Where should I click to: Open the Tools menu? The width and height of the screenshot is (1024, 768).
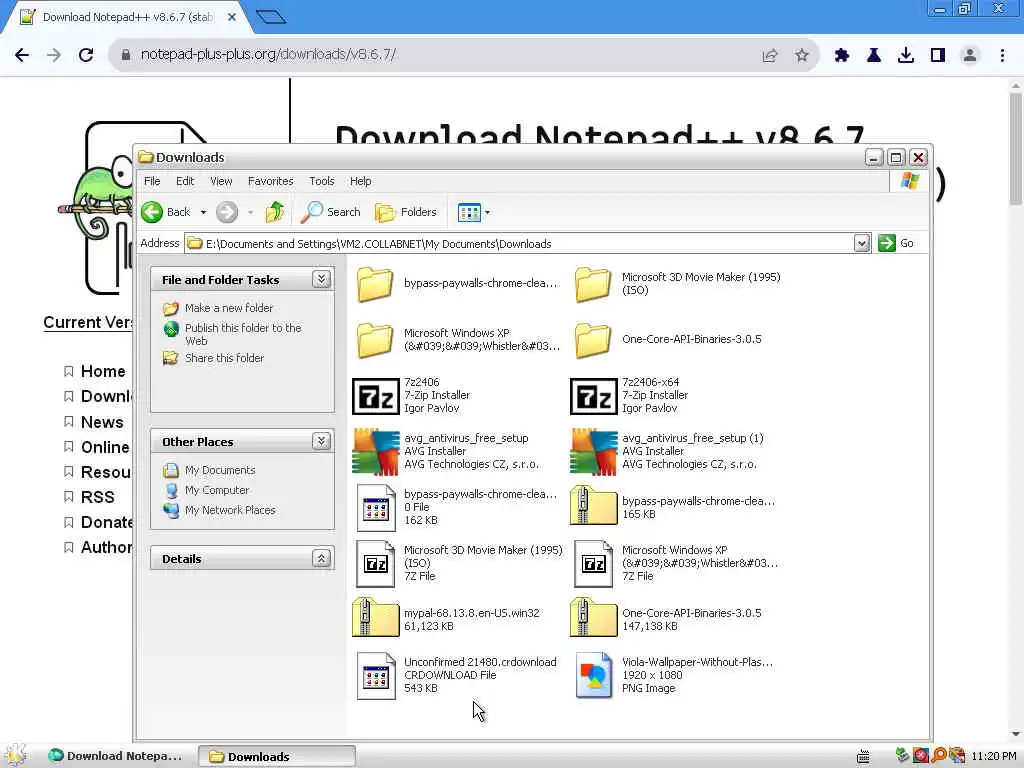click(x=321, y=181)
